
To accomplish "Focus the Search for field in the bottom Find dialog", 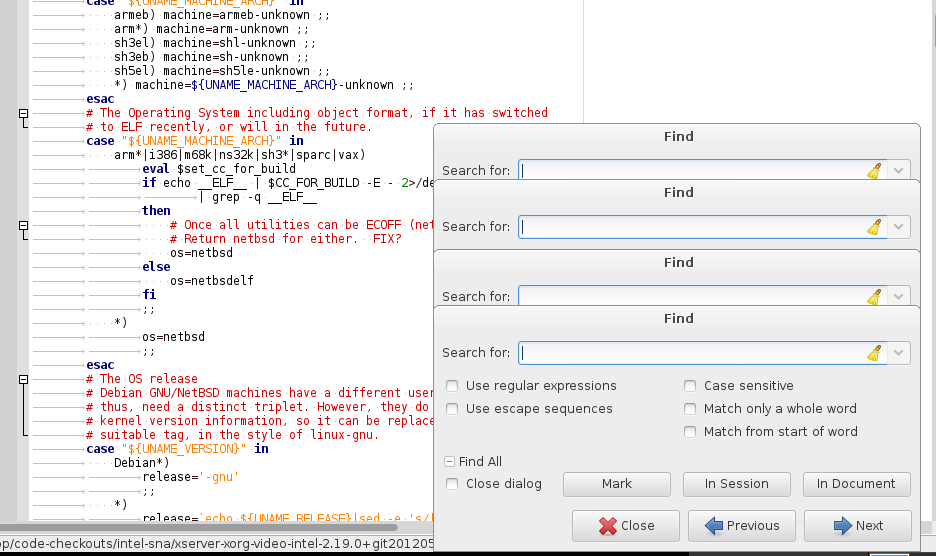I will 690,353.
